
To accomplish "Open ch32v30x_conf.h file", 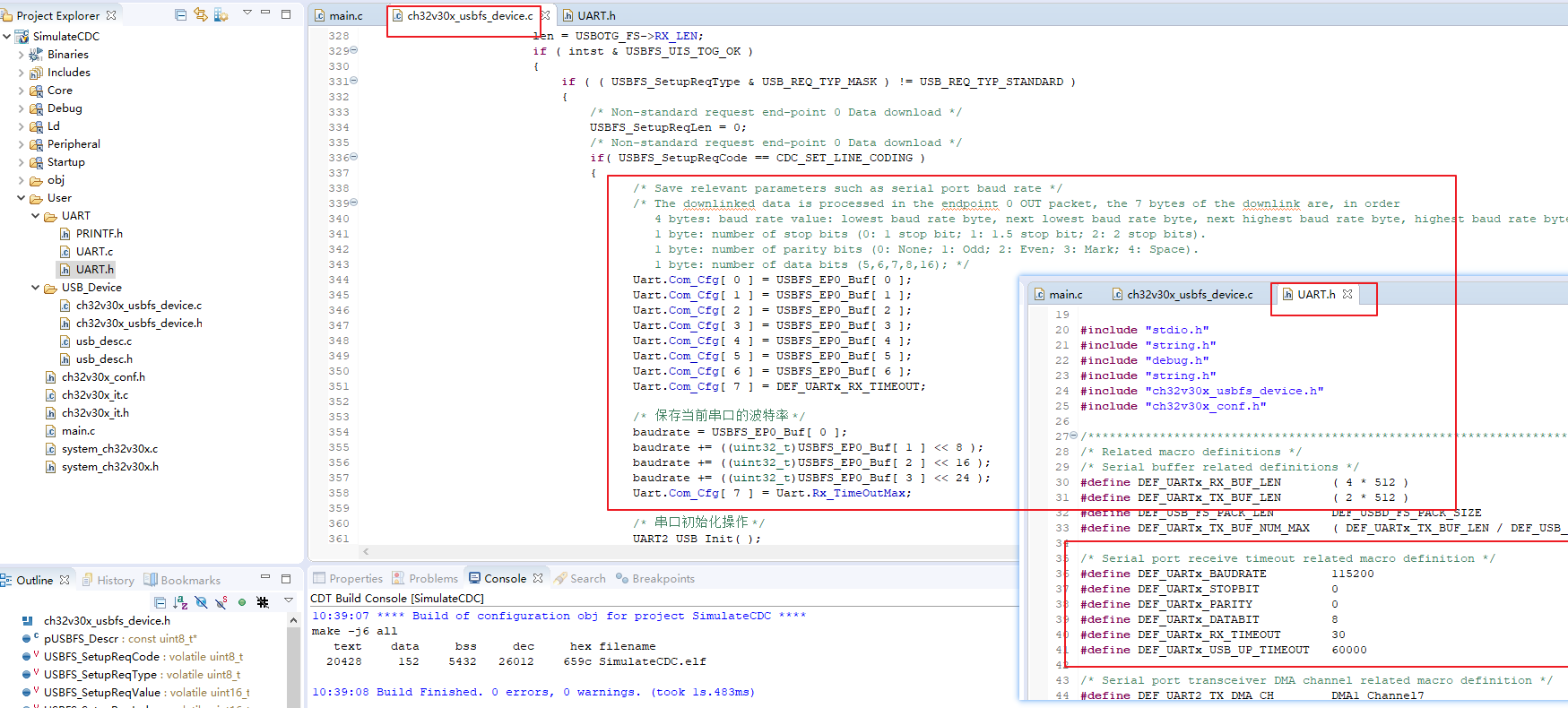I will [x=95, y=377].
